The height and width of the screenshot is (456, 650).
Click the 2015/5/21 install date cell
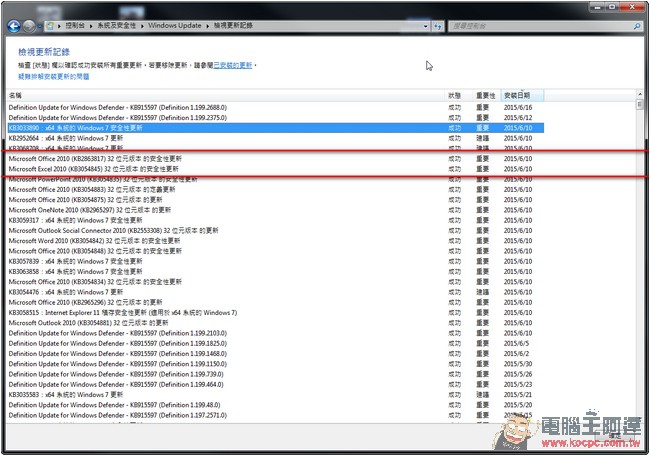click(x=518, y=395)
